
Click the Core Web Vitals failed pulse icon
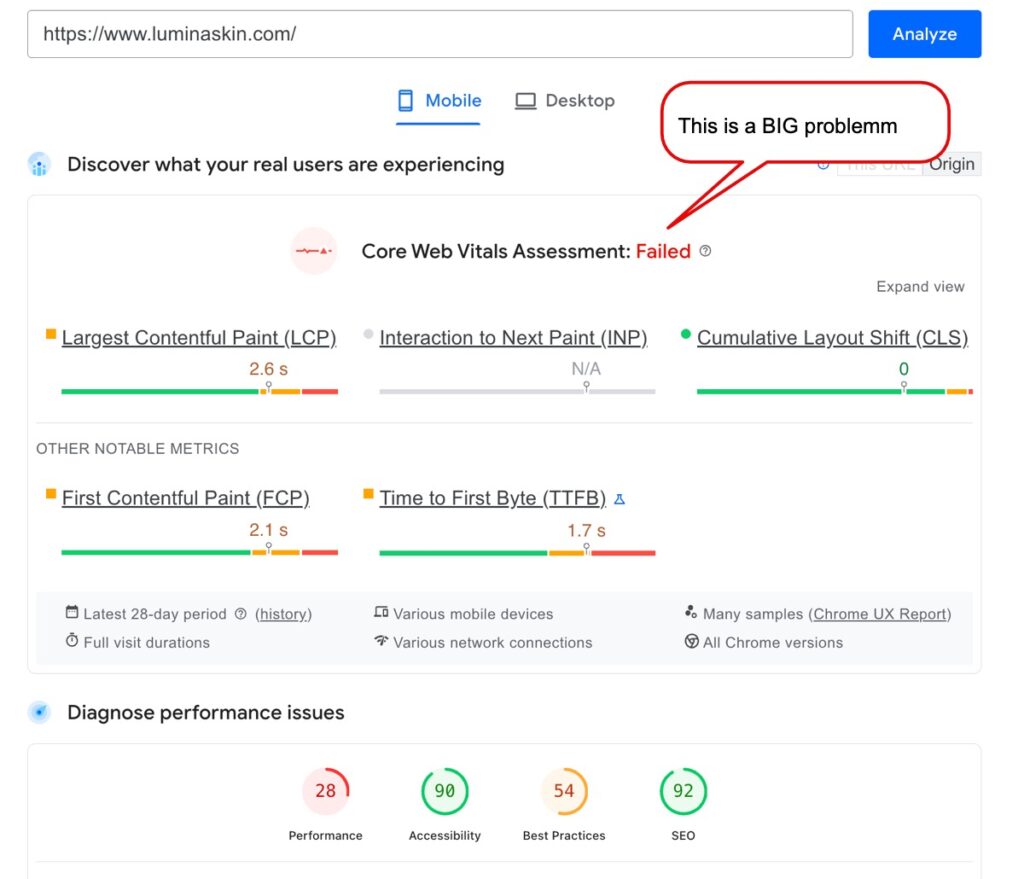click(313, 251)
